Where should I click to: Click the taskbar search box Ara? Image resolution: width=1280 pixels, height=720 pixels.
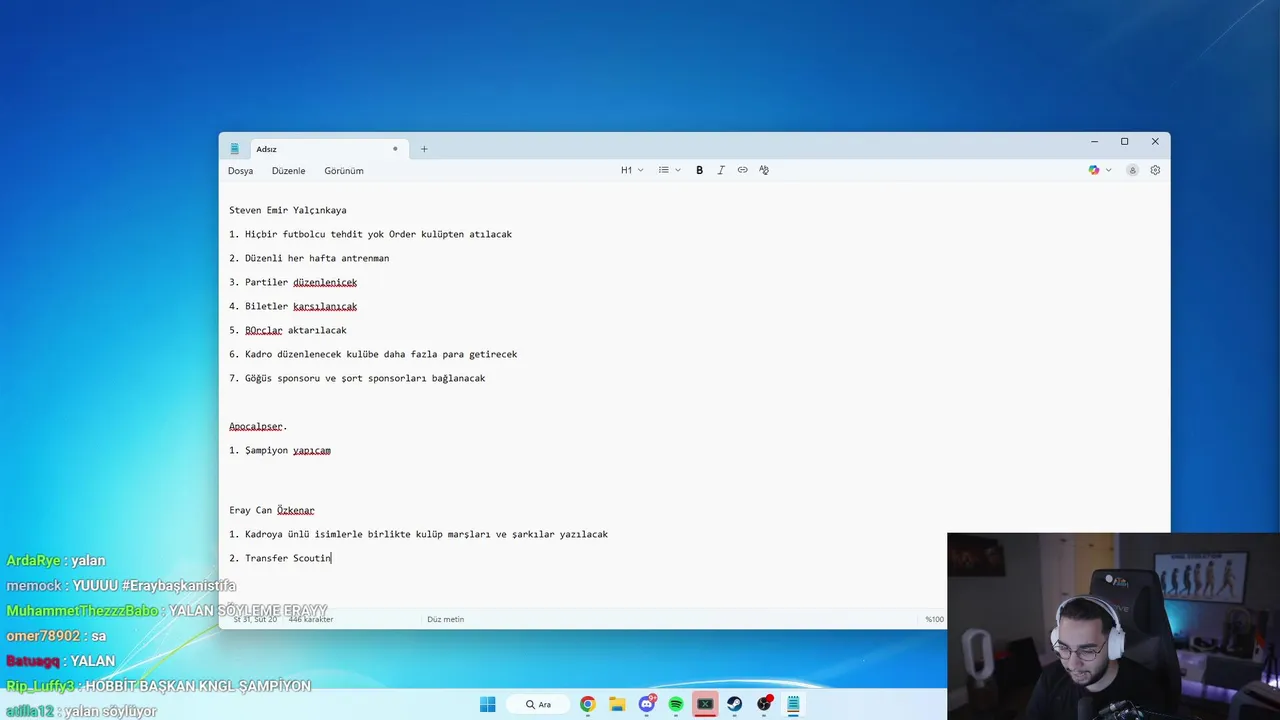pos(537,704)
